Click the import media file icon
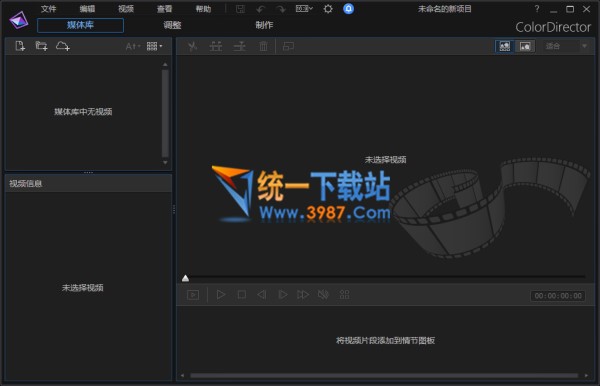This screenshot has height=386, width=600. (x=20, y=46)
